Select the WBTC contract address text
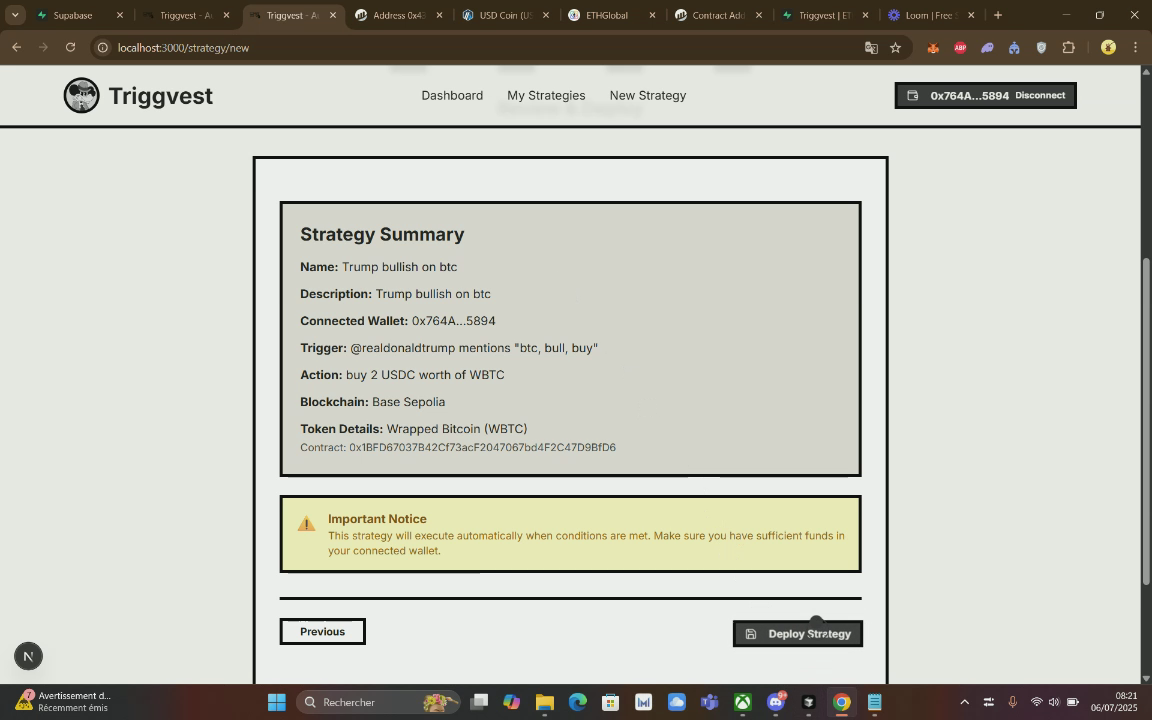 (482, 447)
